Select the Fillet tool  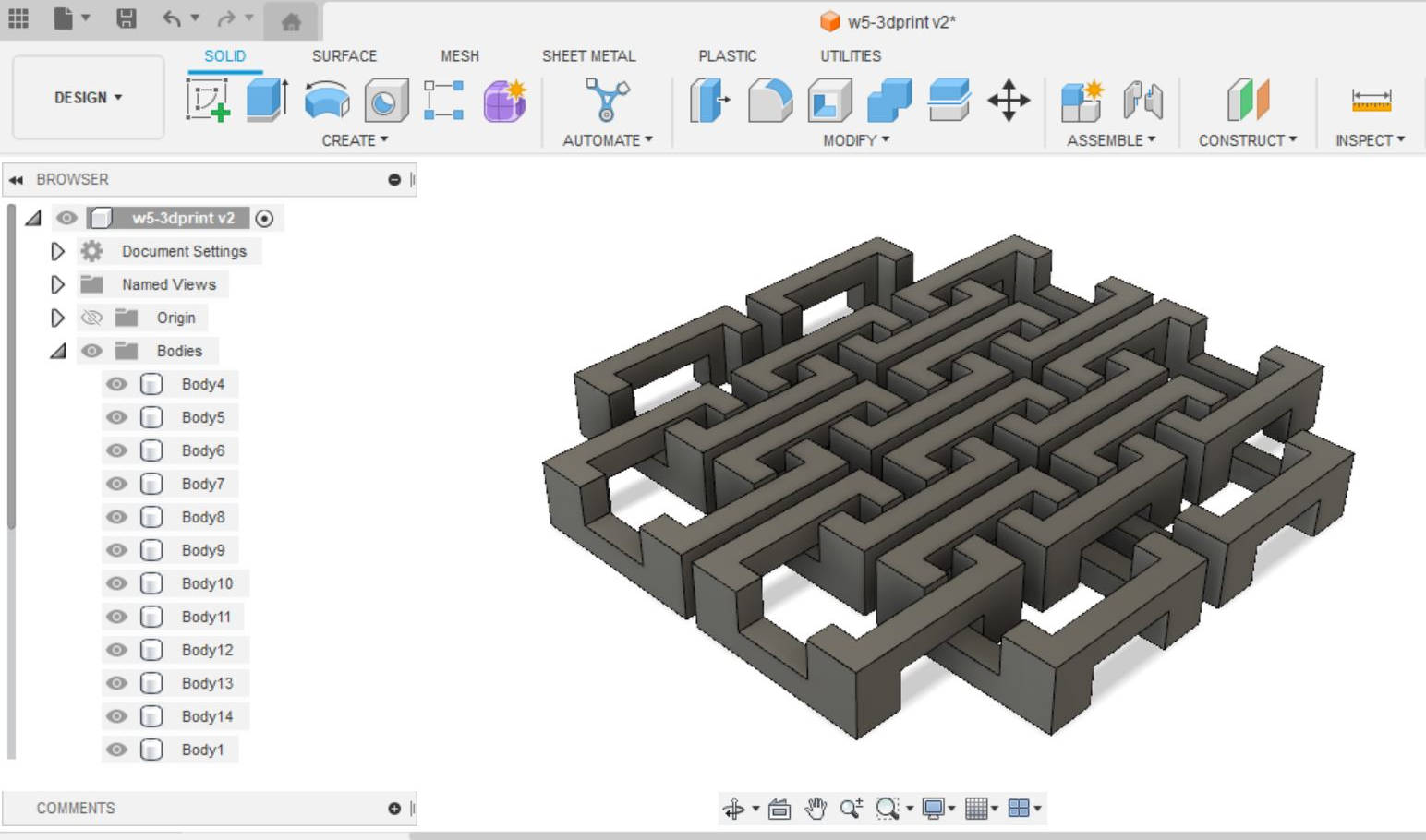pos(769,100)
